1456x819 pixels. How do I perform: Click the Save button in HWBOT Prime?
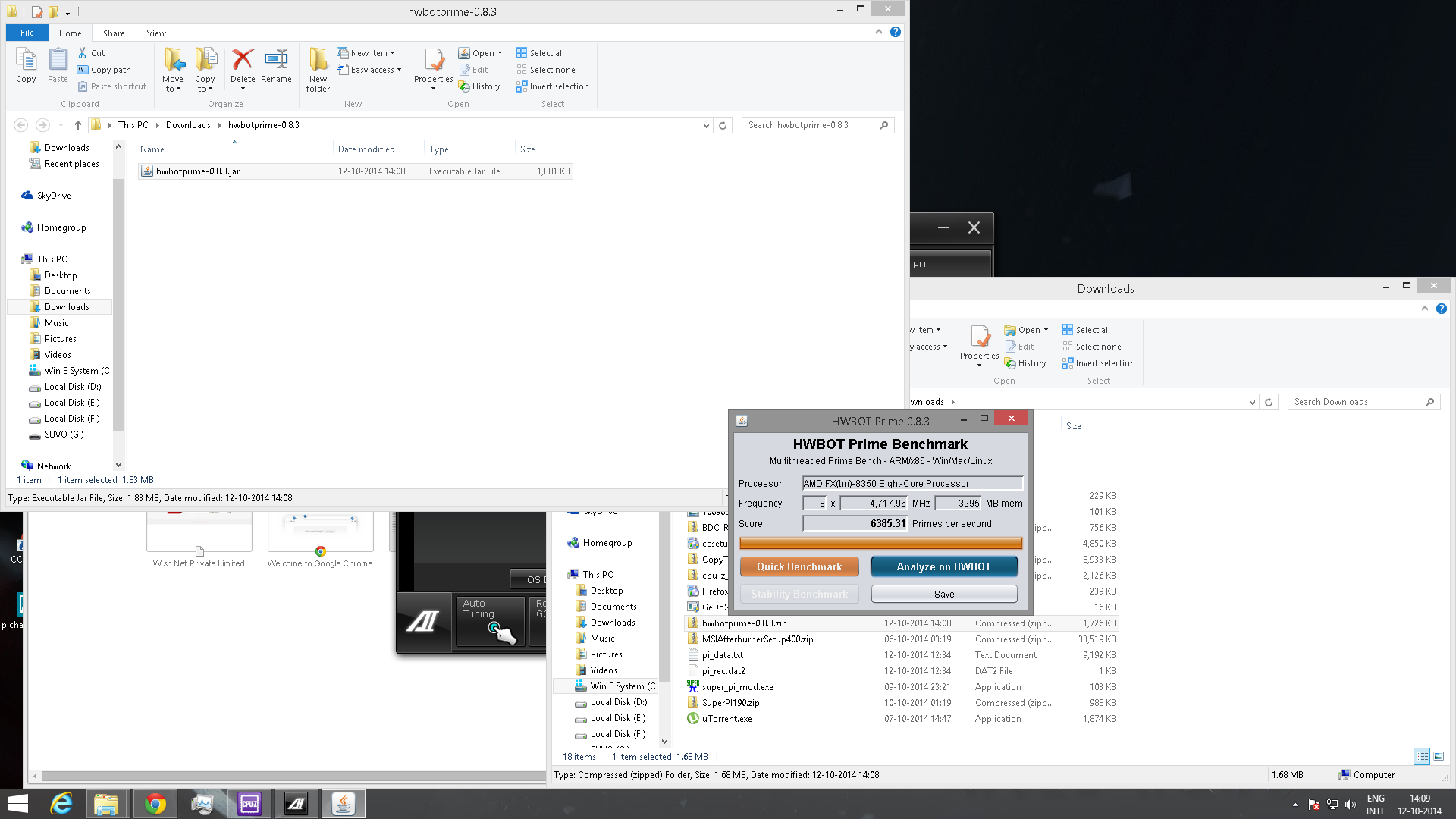pos(944,594)
